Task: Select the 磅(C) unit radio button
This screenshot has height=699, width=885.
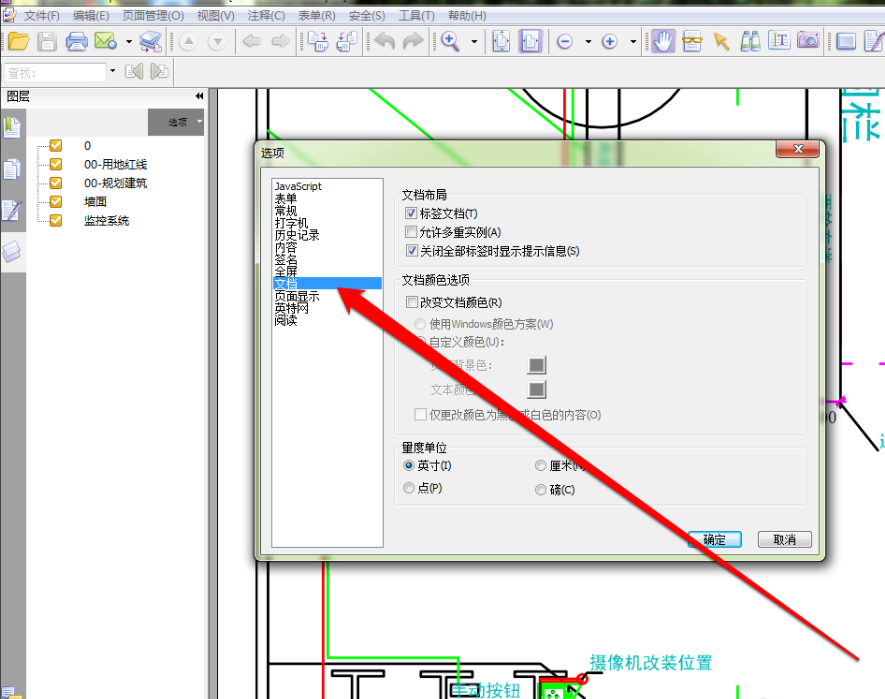Action: (541, 490)
